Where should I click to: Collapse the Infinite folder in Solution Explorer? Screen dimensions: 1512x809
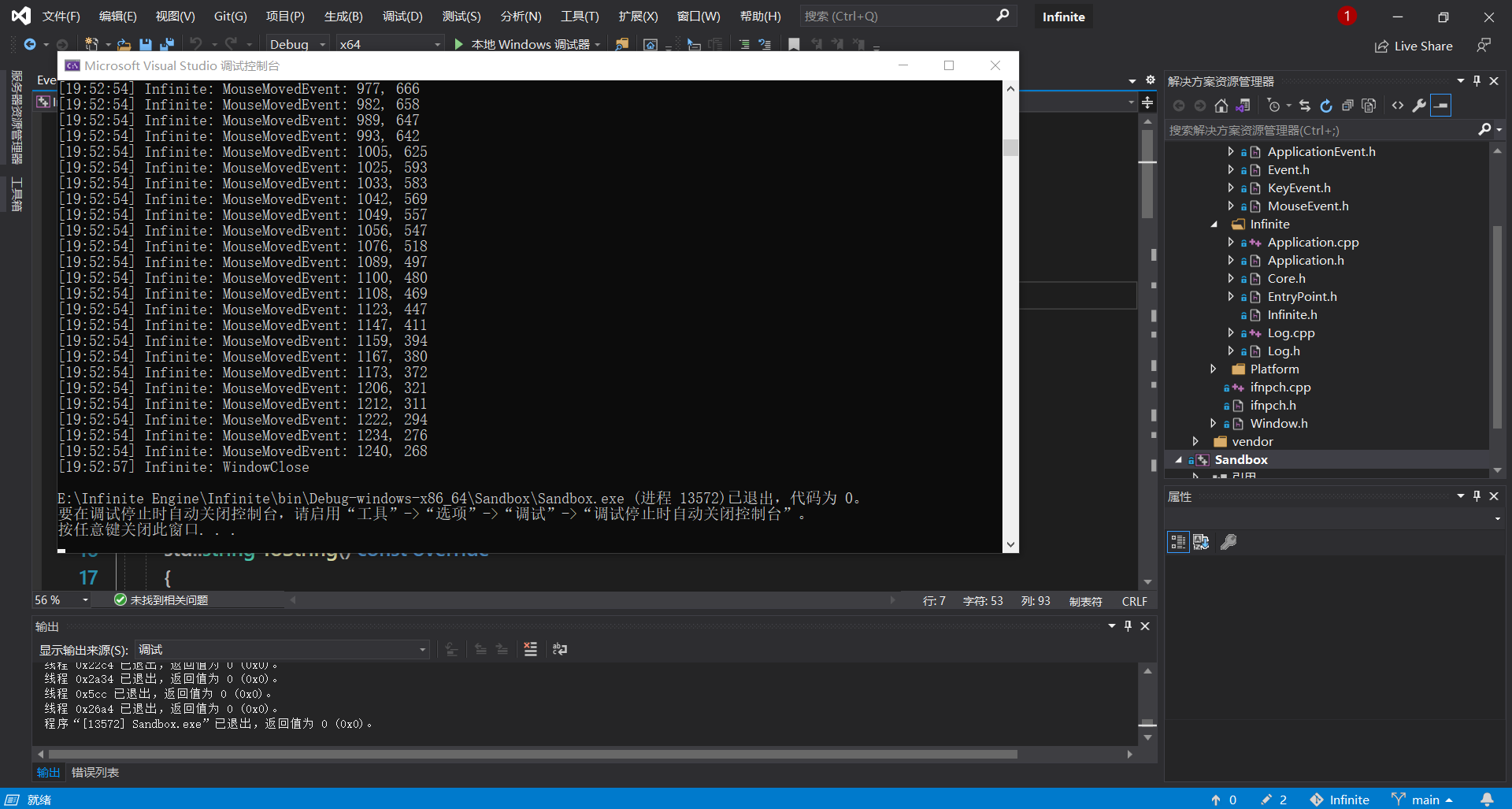coord(1214,225)
